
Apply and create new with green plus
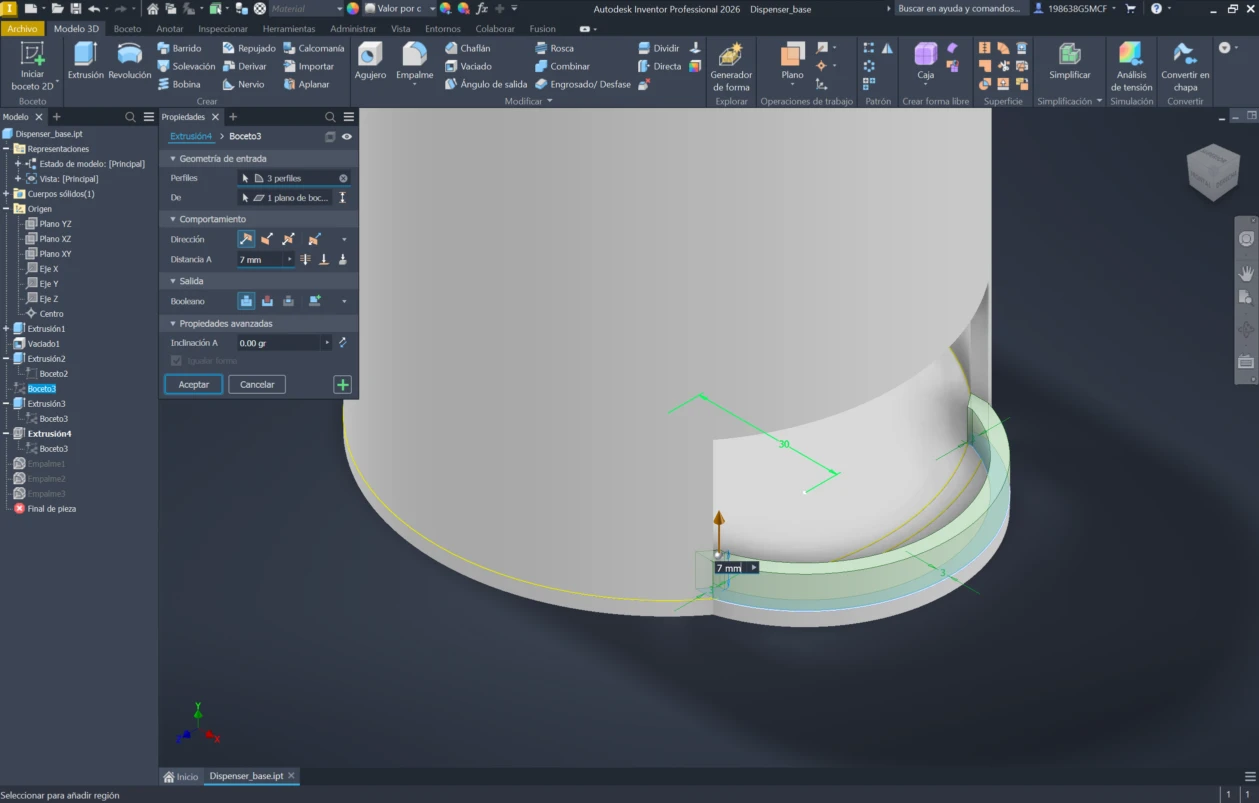tap(342, 384)
